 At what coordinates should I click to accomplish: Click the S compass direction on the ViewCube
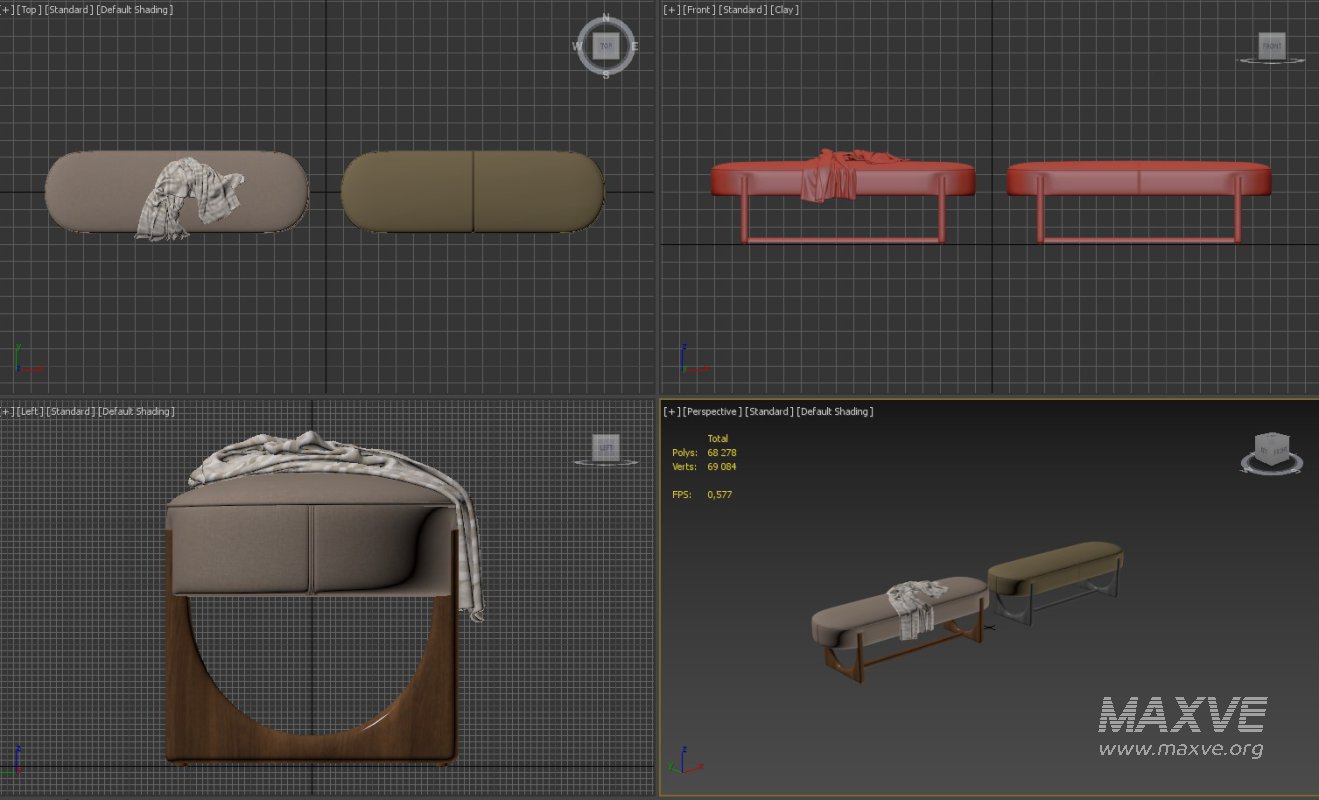click(x=605, y=74)
